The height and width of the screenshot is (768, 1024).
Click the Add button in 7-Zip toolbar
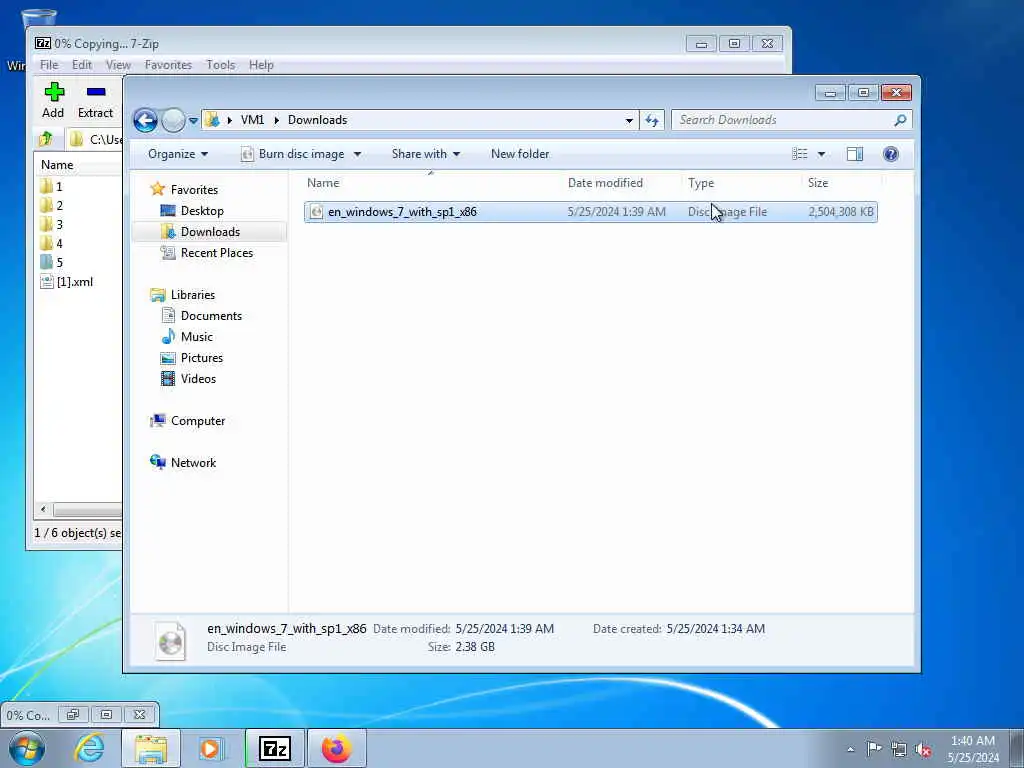[54, 101]
